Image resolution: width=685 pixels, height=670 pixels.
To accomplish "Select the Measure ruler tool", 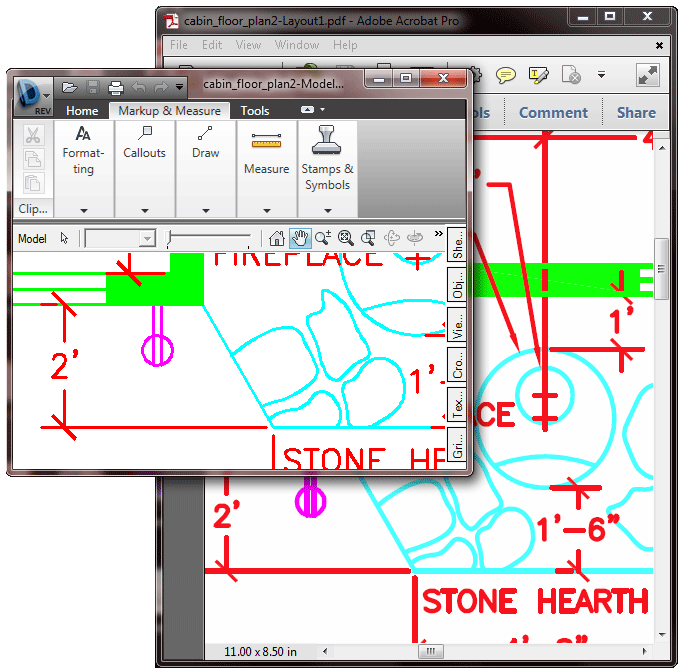I will coord(266,141).
